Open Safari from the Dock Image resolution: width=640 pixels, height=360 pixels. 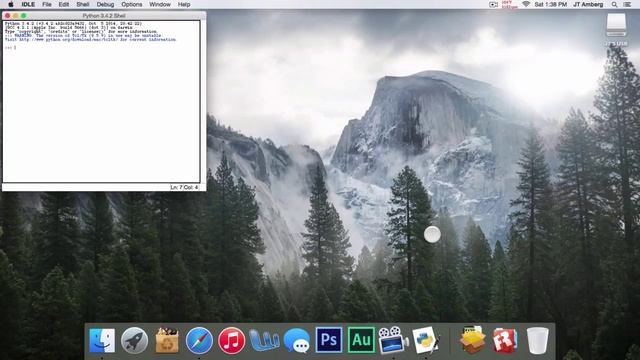(x=199, y=340)
